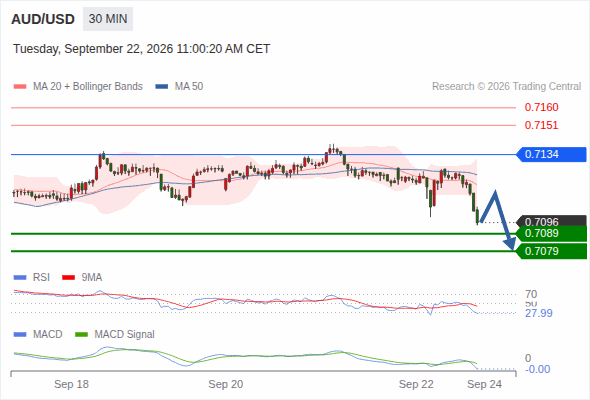Select the 0.7089 support price tag

point(551,233)
